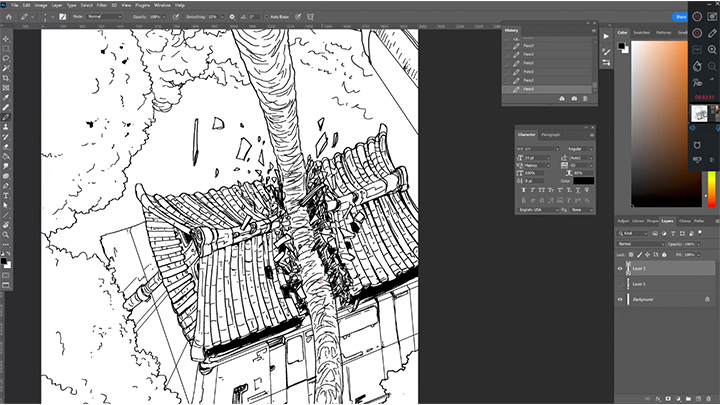Toggle layer filtering on/off switch

pos(700,233)
